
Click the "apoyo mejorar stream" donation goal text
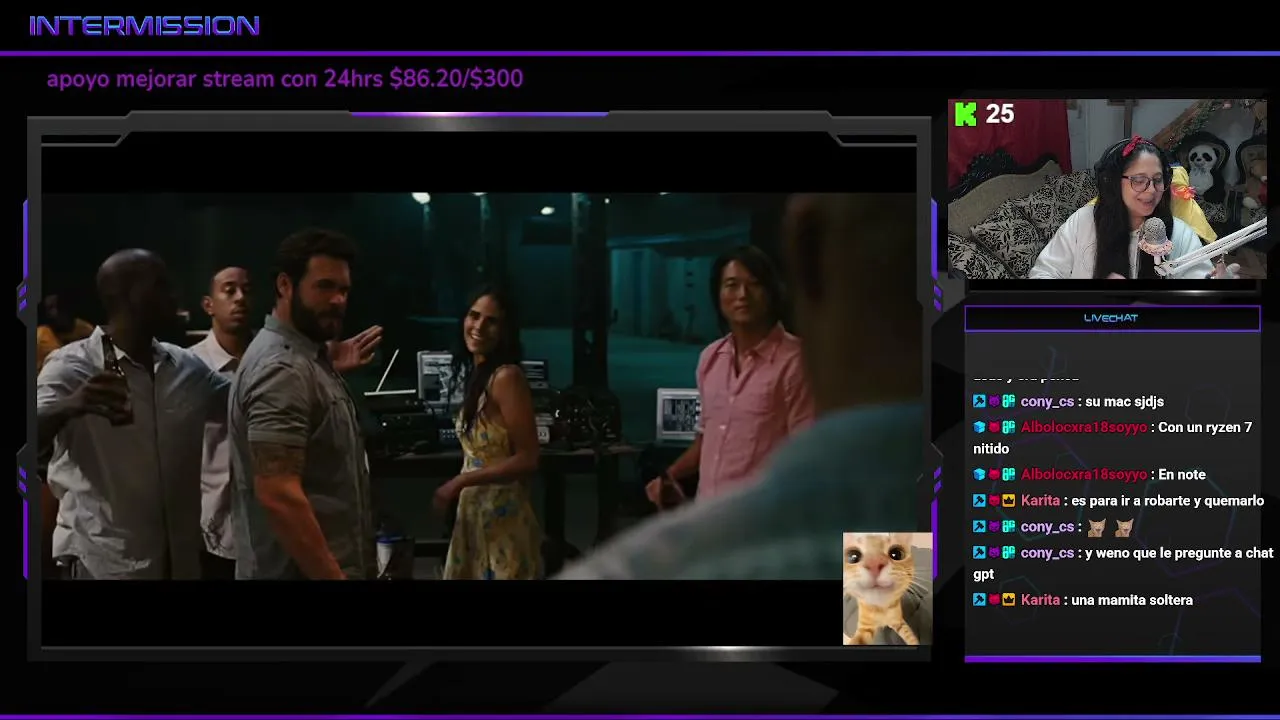285,79
